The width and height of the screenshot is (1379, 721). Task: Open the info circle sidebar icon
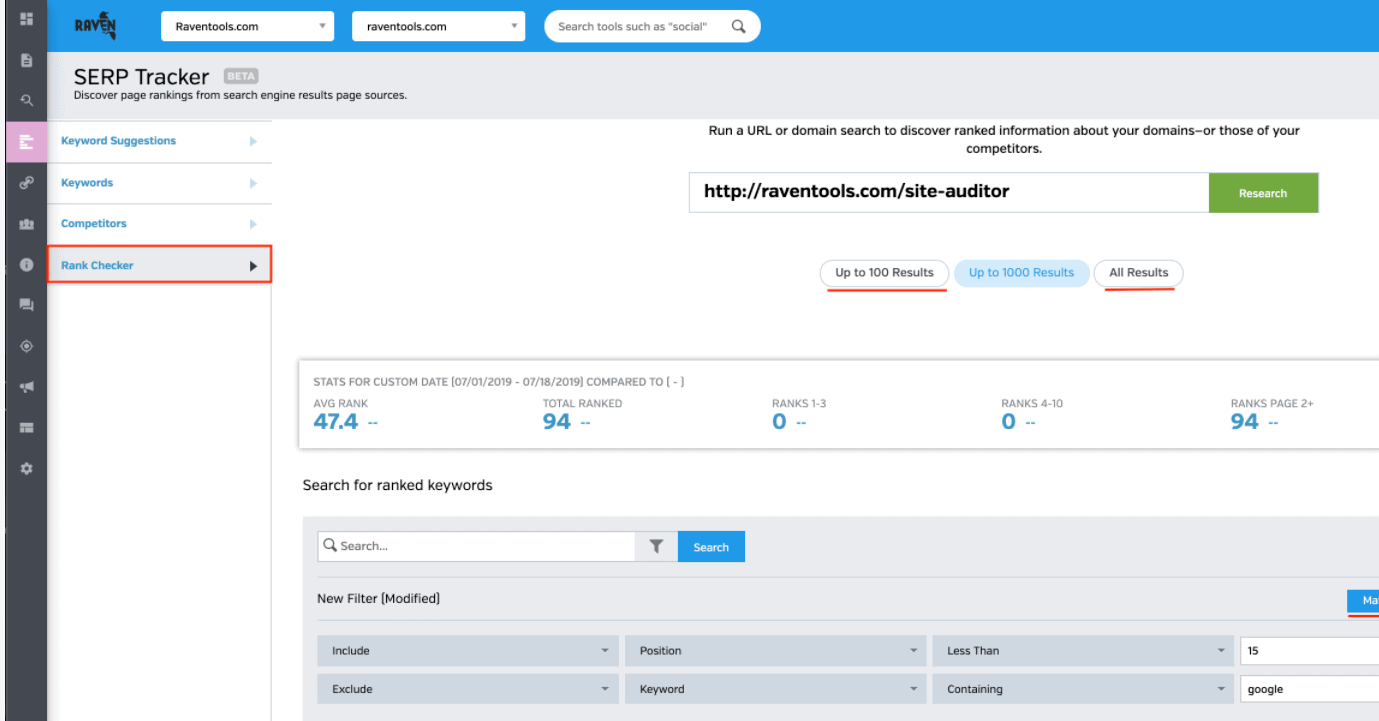(27, 265)
